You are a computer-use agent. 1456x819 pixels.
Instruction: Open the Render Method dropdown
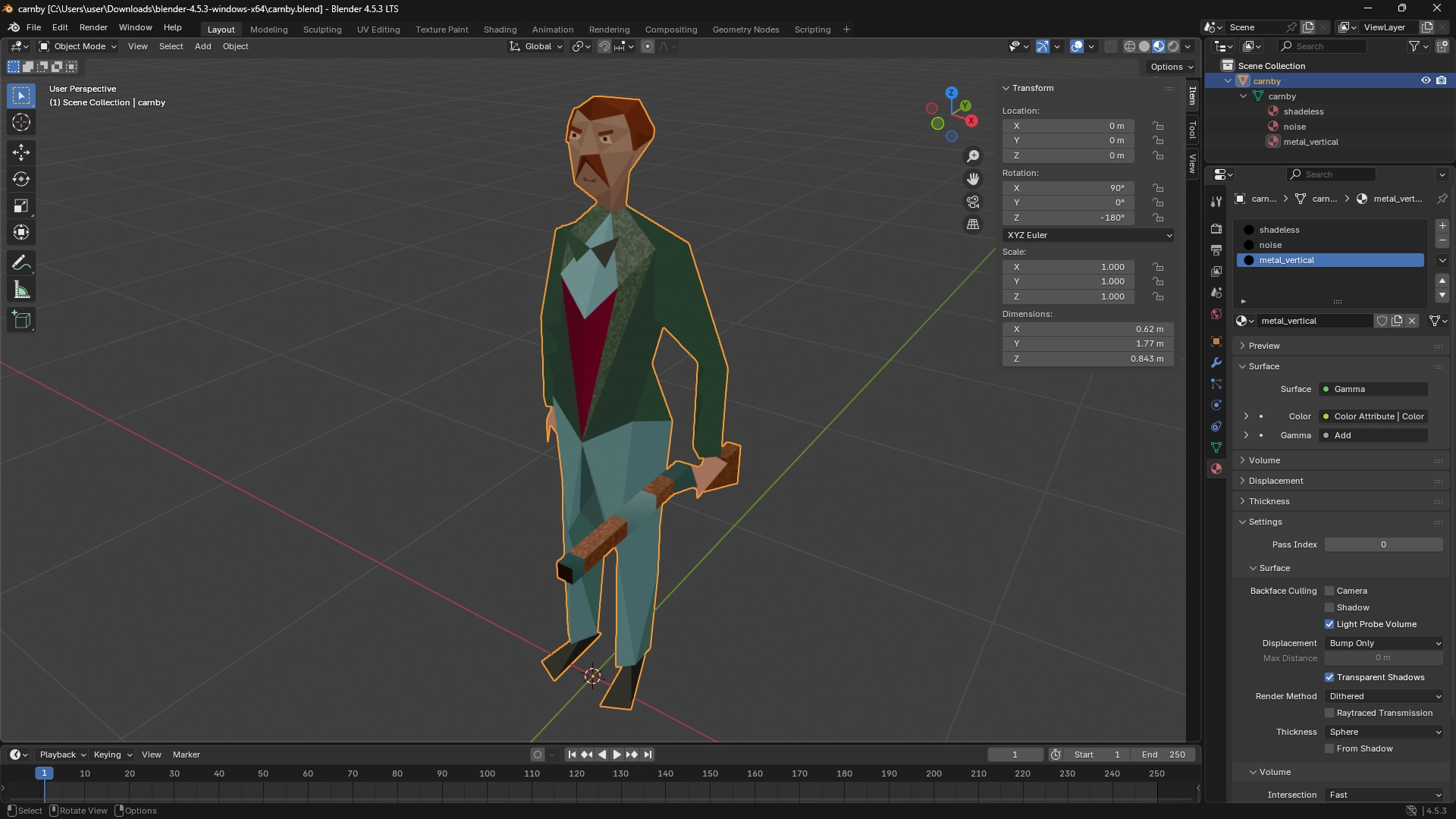[x=1385, y=696]
